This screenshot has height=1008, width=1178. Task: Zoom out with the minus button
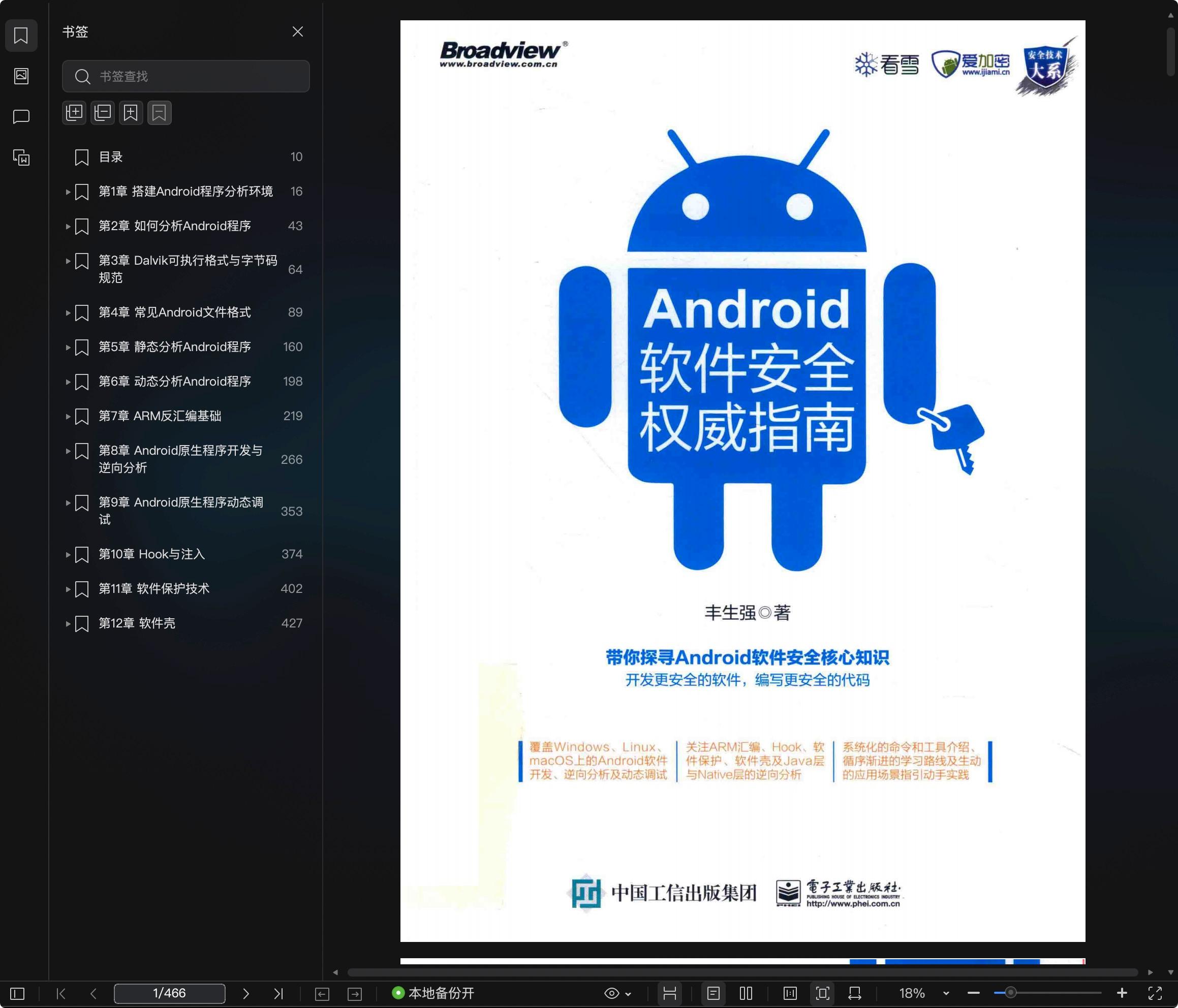tap(973, 993)
